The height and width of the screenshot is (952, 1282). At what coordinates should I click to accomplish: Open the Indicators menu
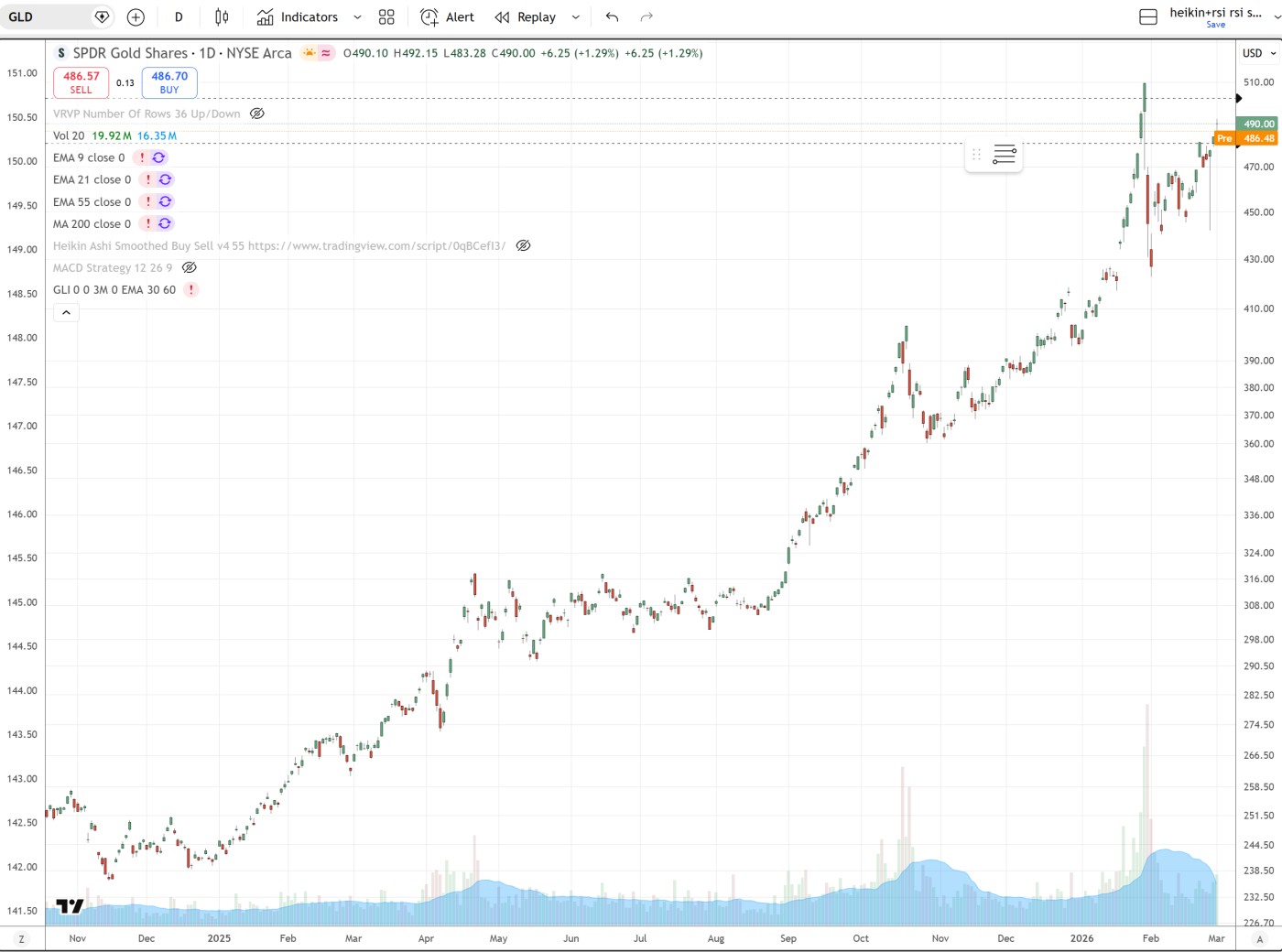coord(298,17)
